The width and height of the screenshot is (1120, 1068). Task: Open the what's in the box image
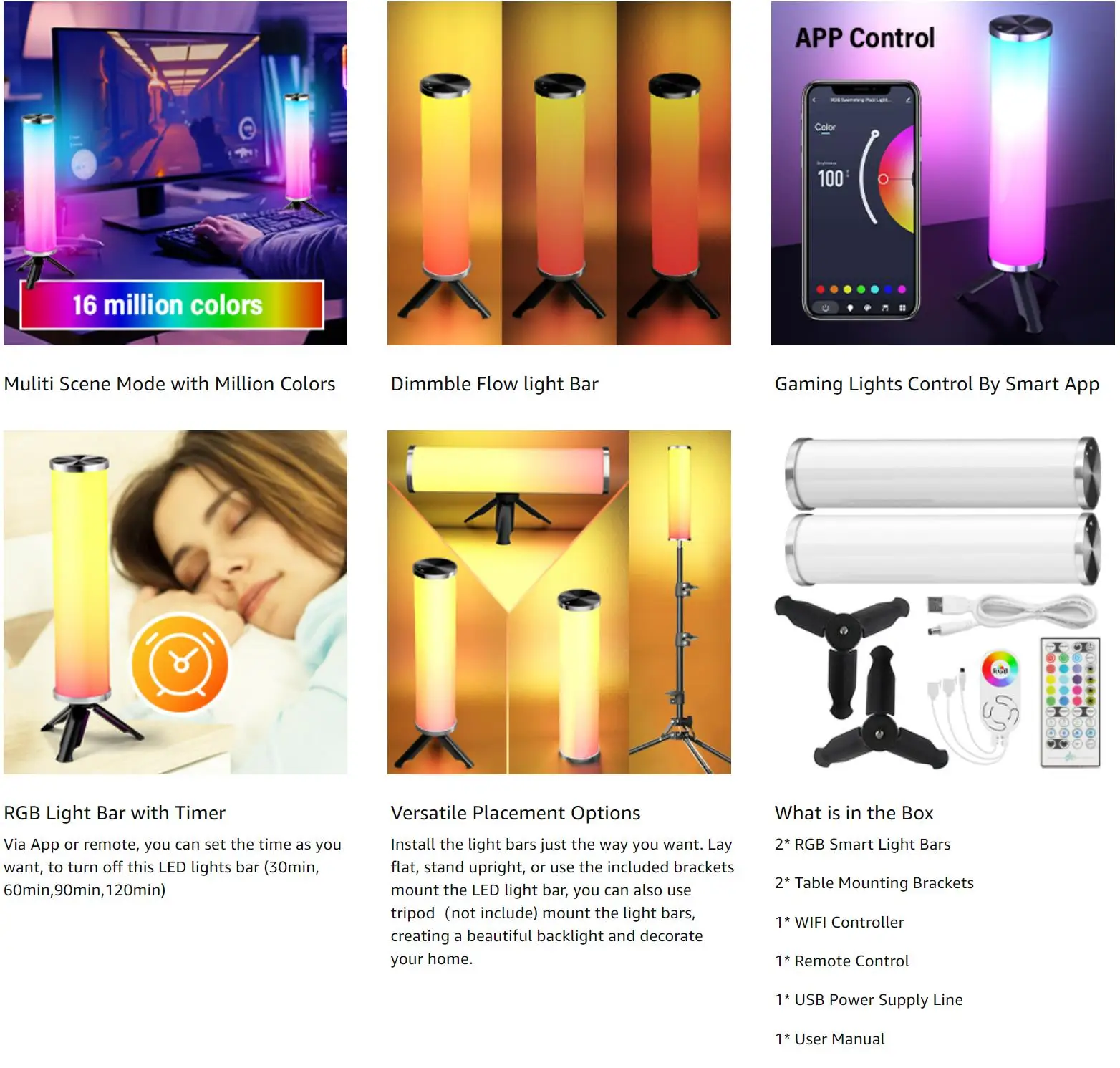pyautogui.click(x=943, y=602)
